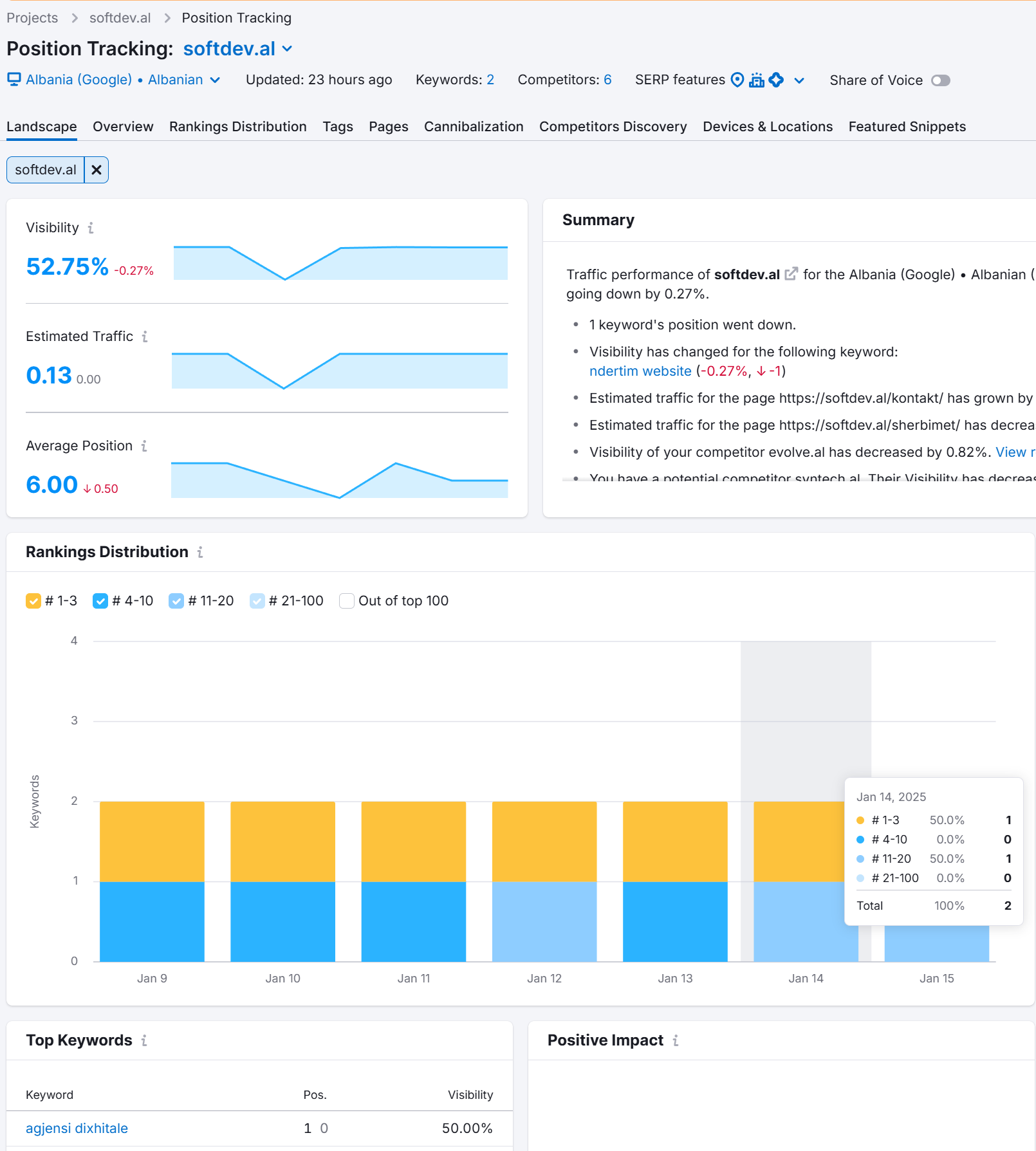Click the Average Position info icon

(x=144, y=446)
